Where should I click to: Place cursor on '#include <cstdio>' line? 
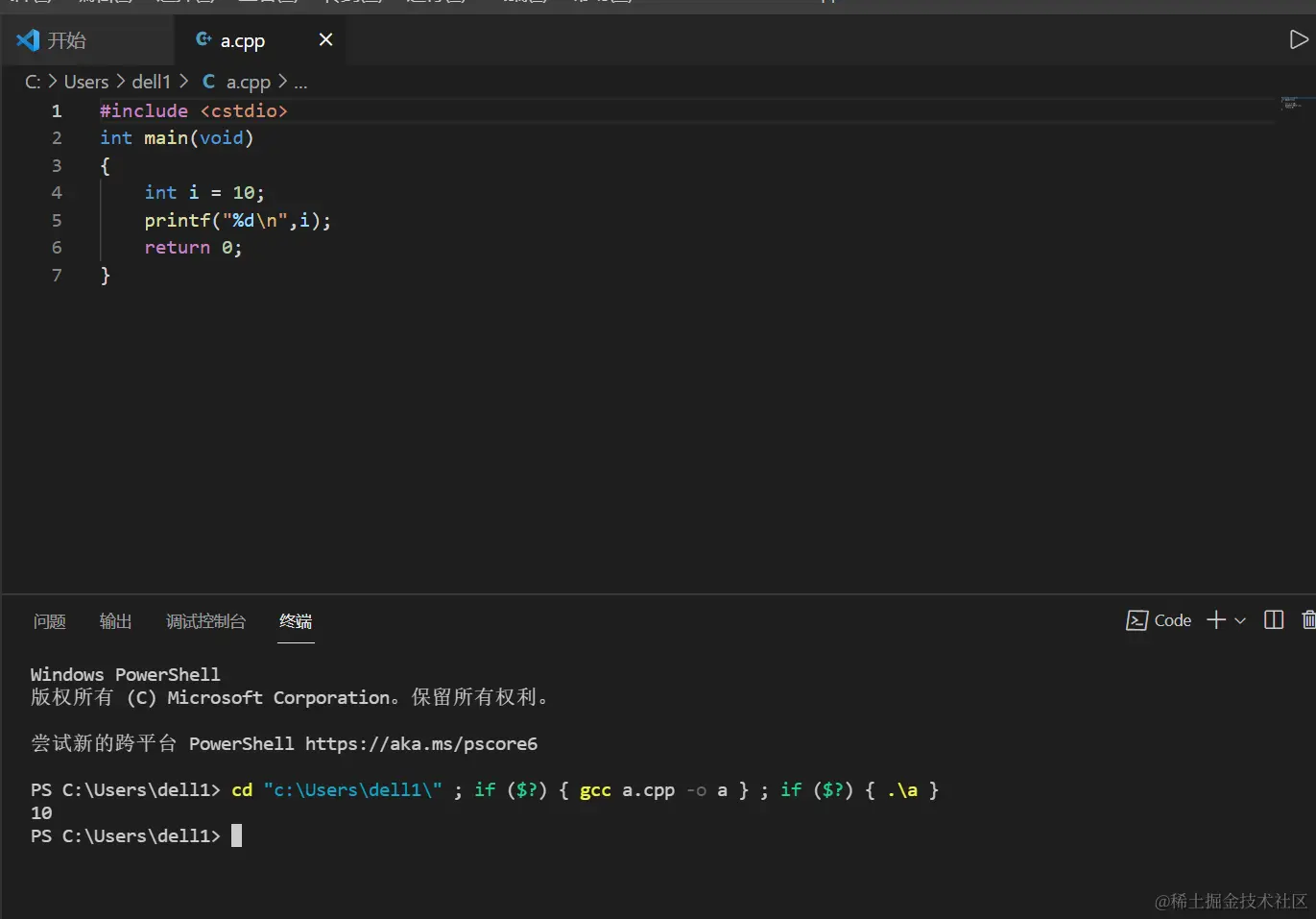click(194, 110)
